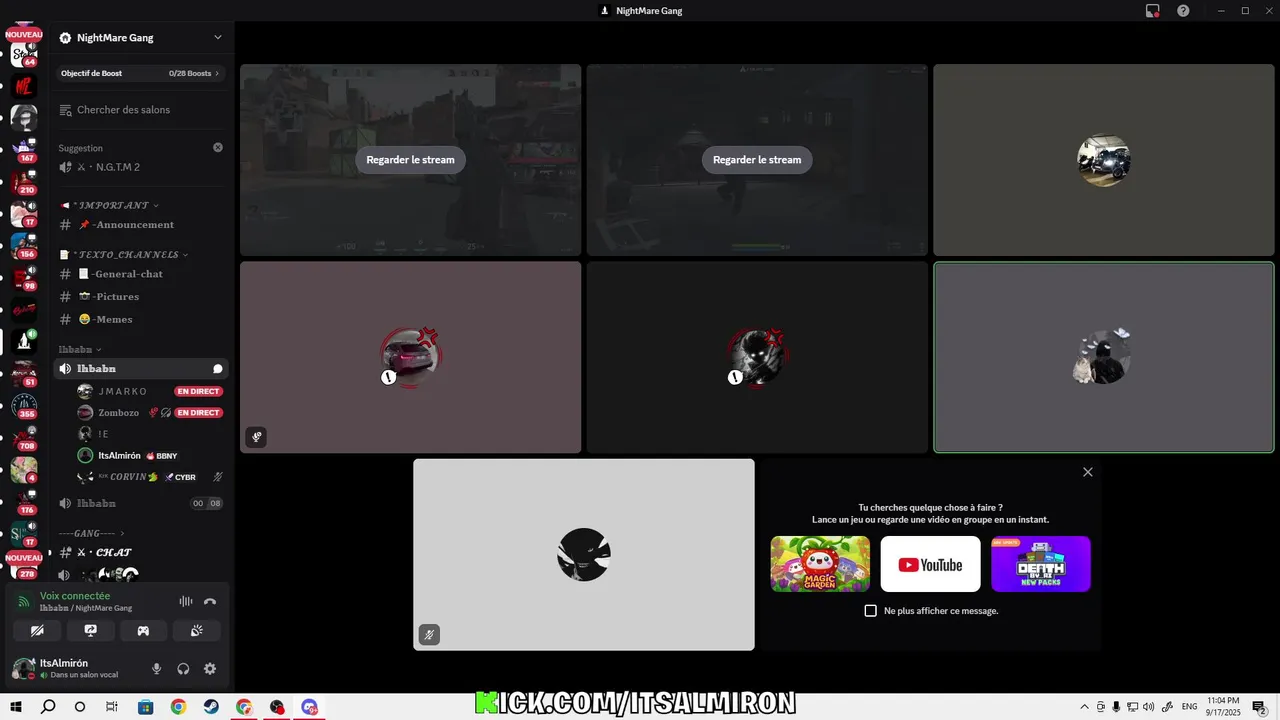
Task: Focus the muted bottom light-gray video tile
Action: click(584, 555)
